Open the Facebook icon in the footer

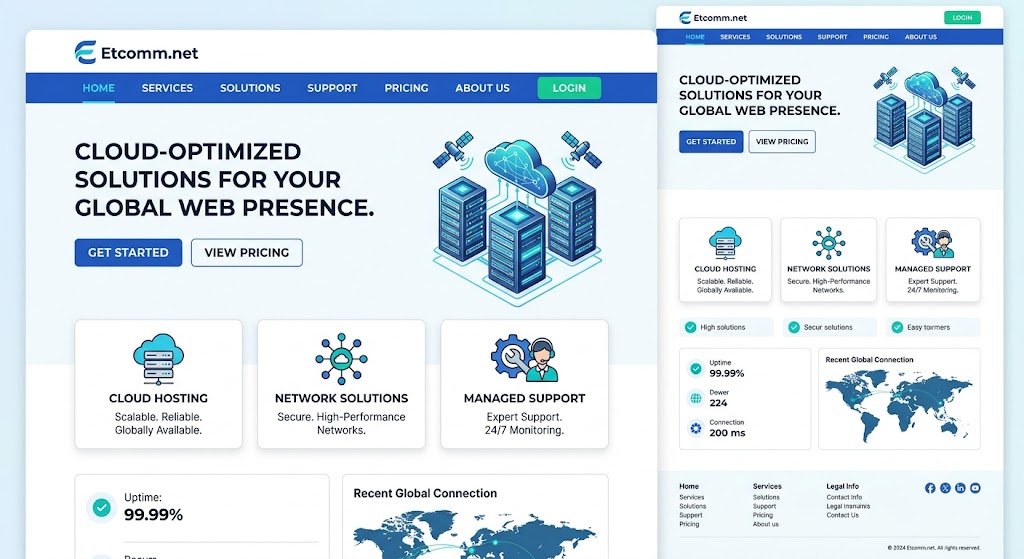(x=930, y=488)
